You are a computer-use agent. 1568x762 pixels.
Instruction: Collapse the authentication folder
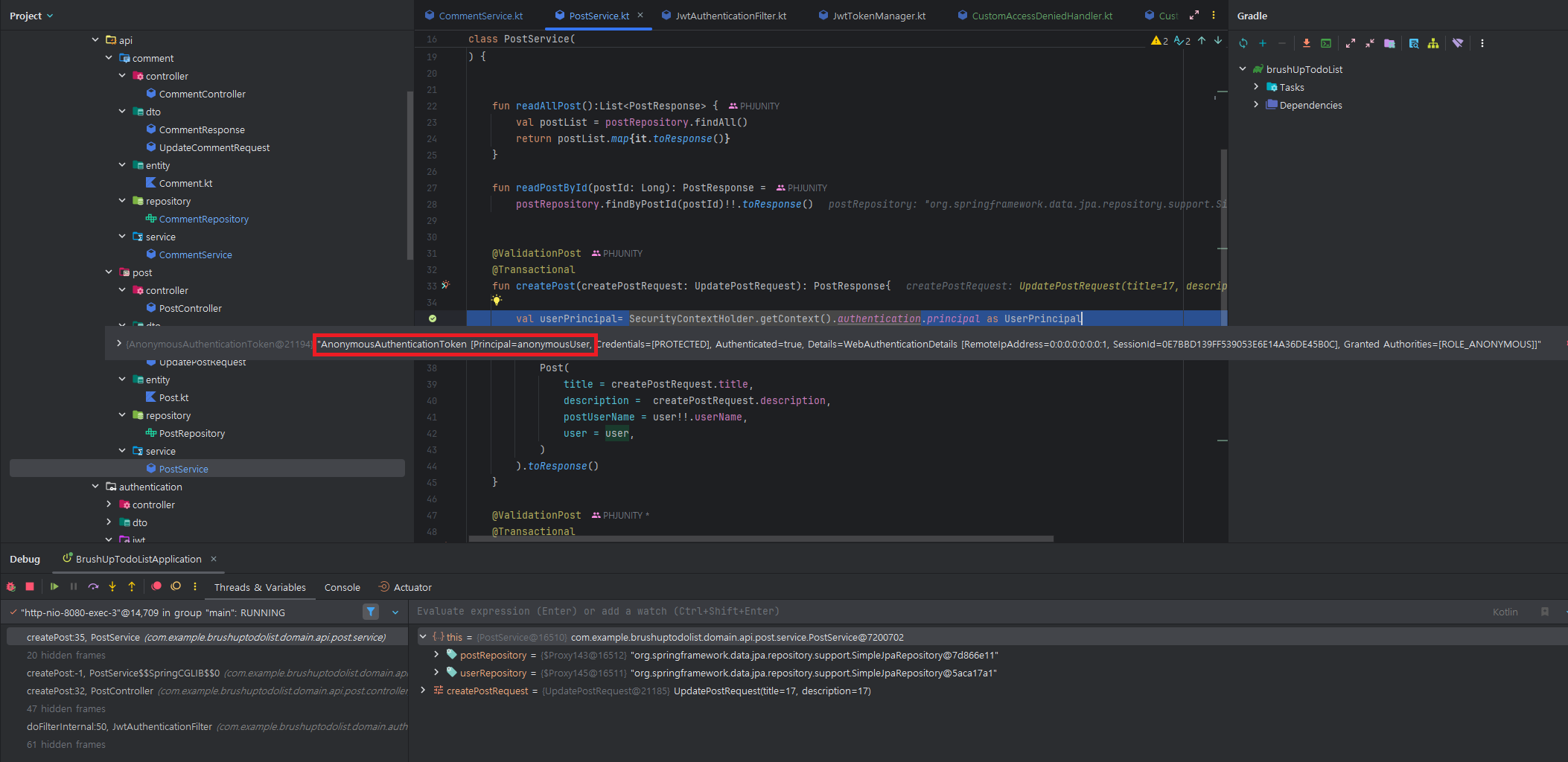click(95, 487)
